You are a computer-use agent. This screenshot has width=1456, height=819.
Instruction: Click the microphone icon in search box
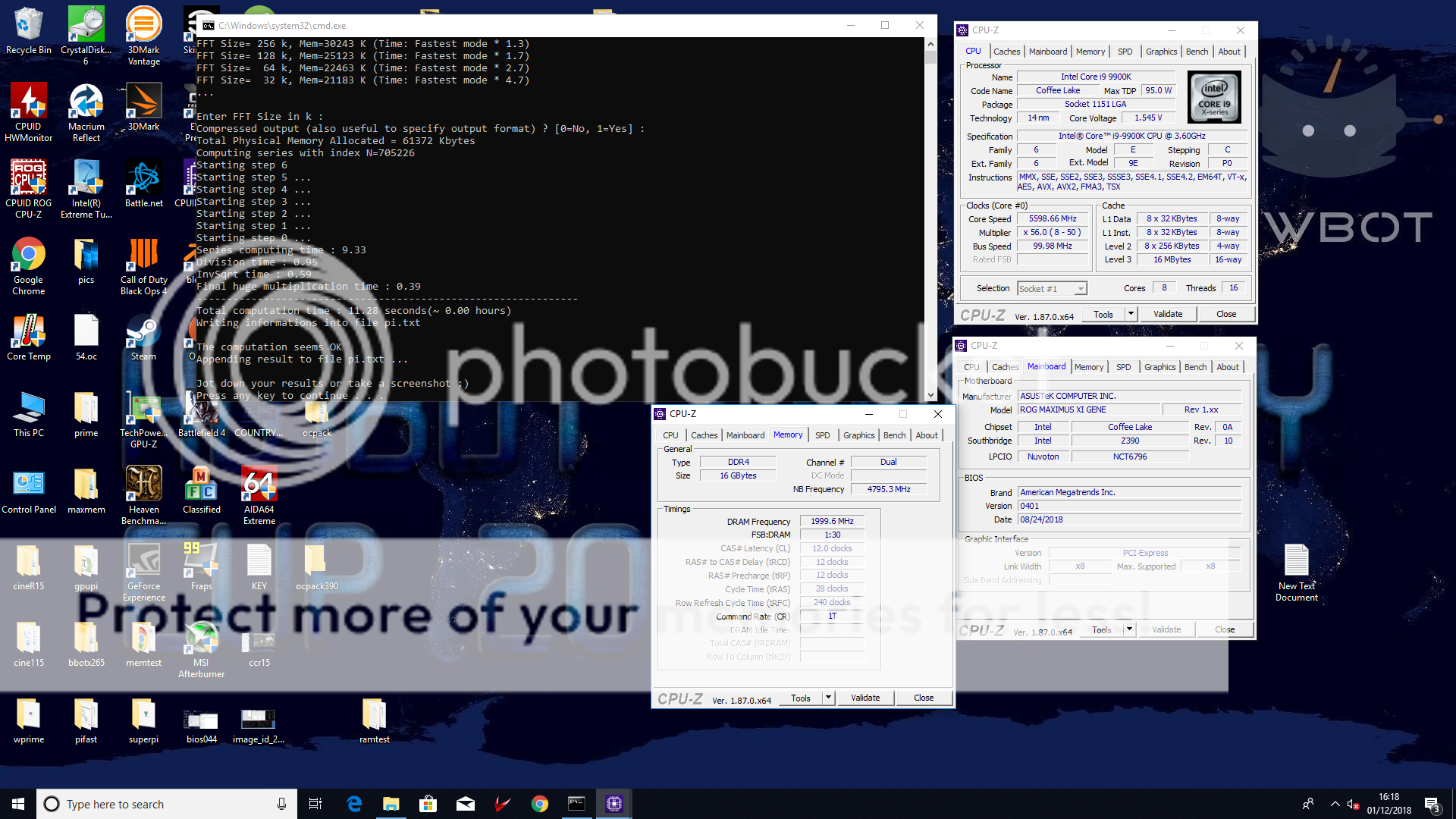[x=281, y=804]
